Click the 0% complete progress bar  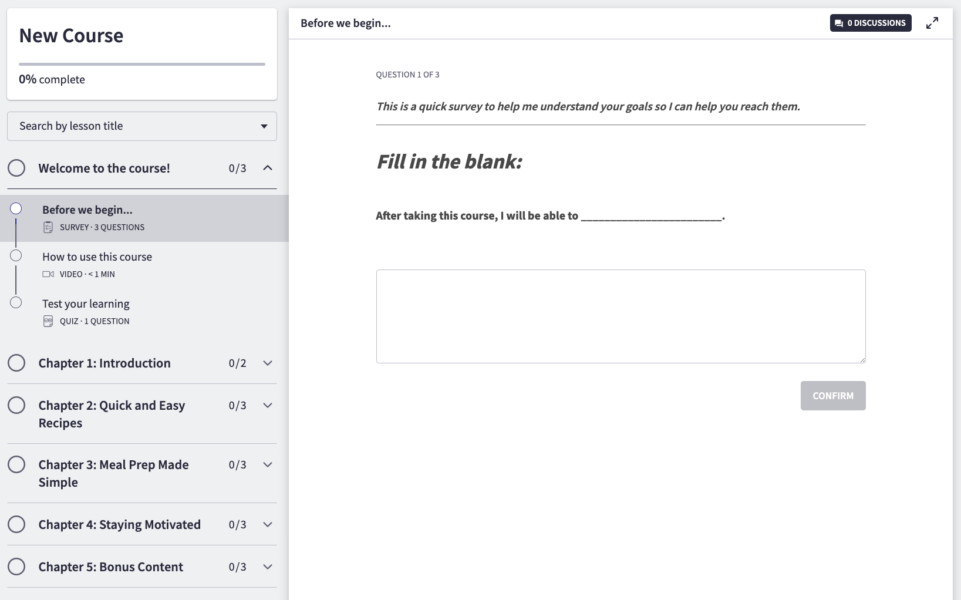coord(142,63)
